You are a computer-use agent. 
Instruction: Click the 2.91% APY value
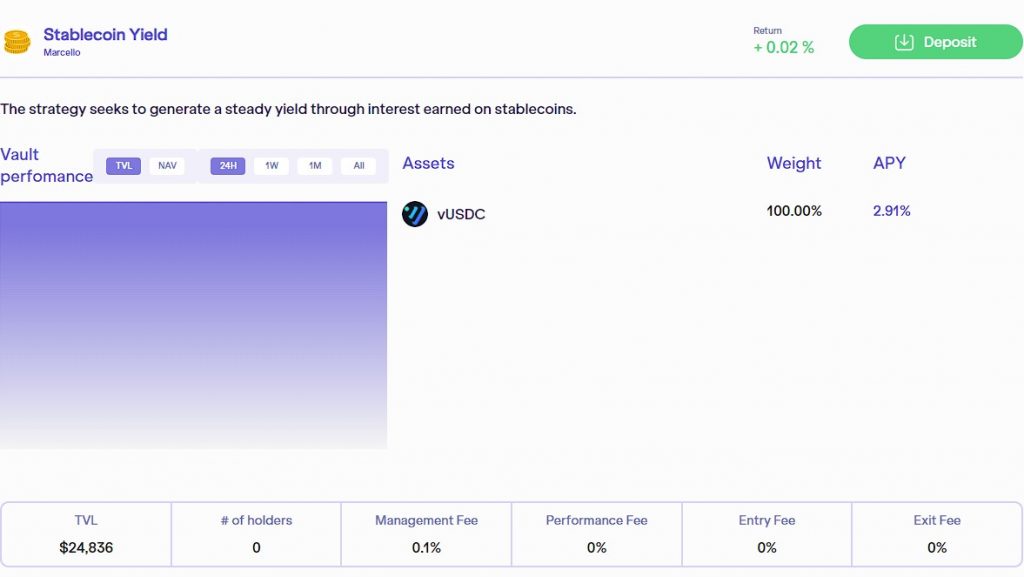[x=891, y=211]
